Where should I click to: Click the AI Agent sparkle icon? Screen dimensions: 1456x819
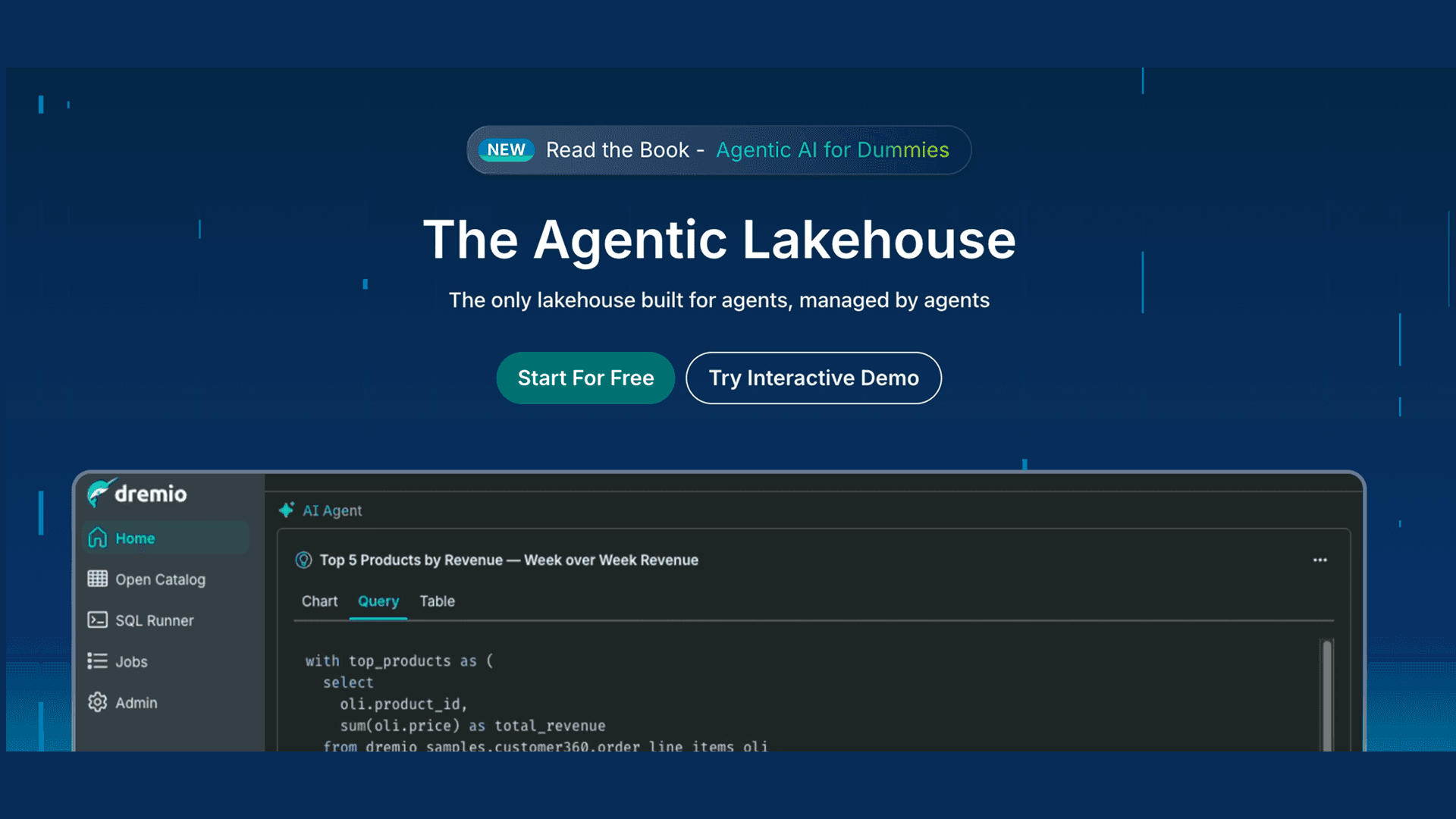click(x=287, y=510)
